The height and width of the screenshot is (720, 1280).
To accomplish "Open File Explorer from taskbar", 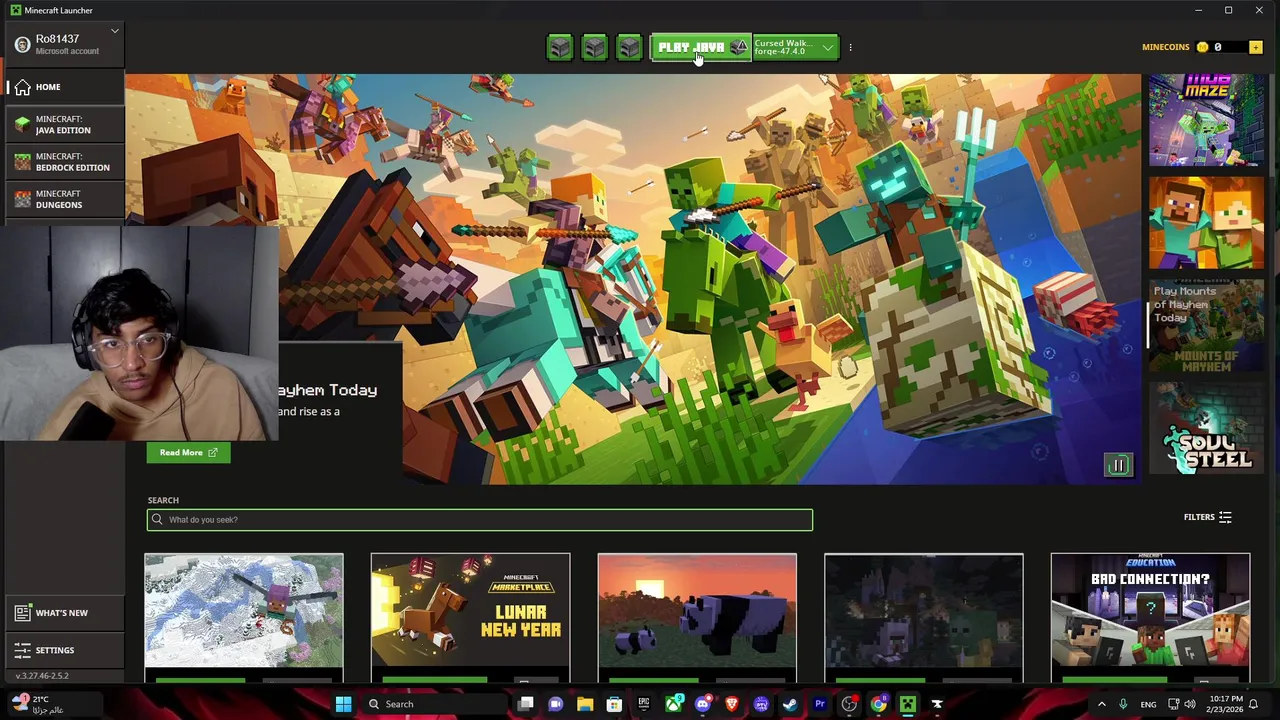I will [x=585, y=704].
